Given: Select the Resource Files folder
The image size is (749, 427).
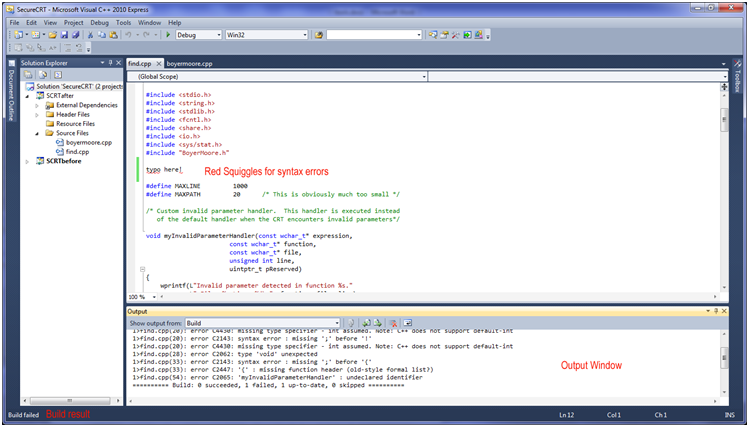Looking at the screenshot, I should pyautogui.click(x=75, y=124).
